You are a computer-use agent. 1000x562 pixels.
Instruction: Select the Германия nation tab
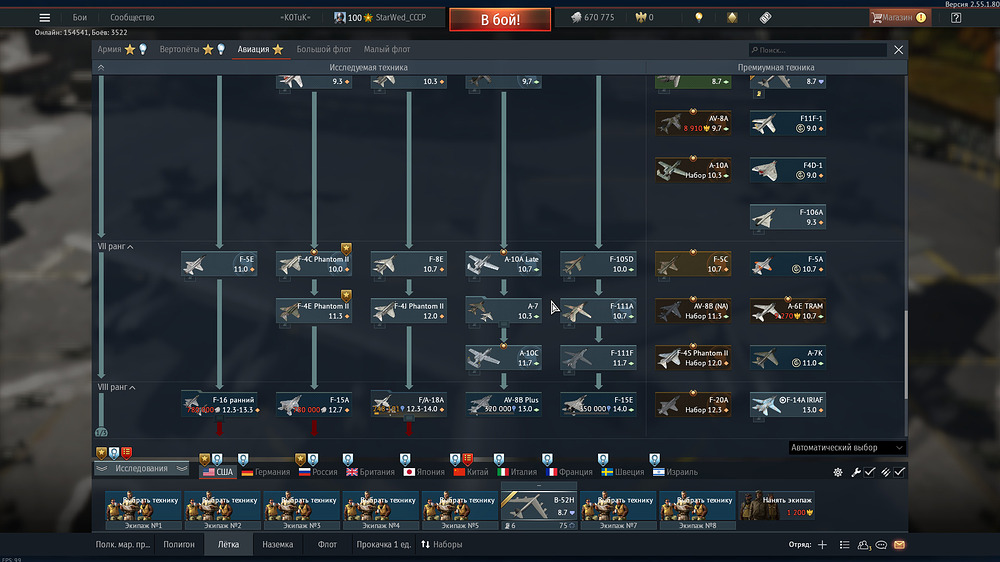266,473
